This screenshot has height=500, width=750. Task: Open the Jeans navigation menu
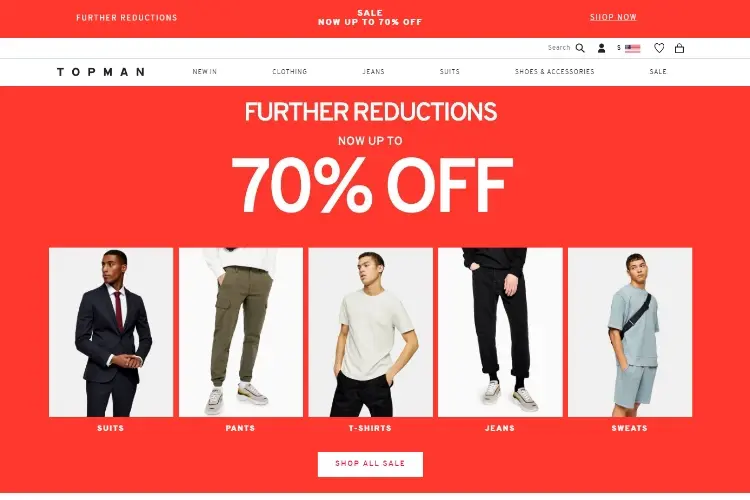374,72
